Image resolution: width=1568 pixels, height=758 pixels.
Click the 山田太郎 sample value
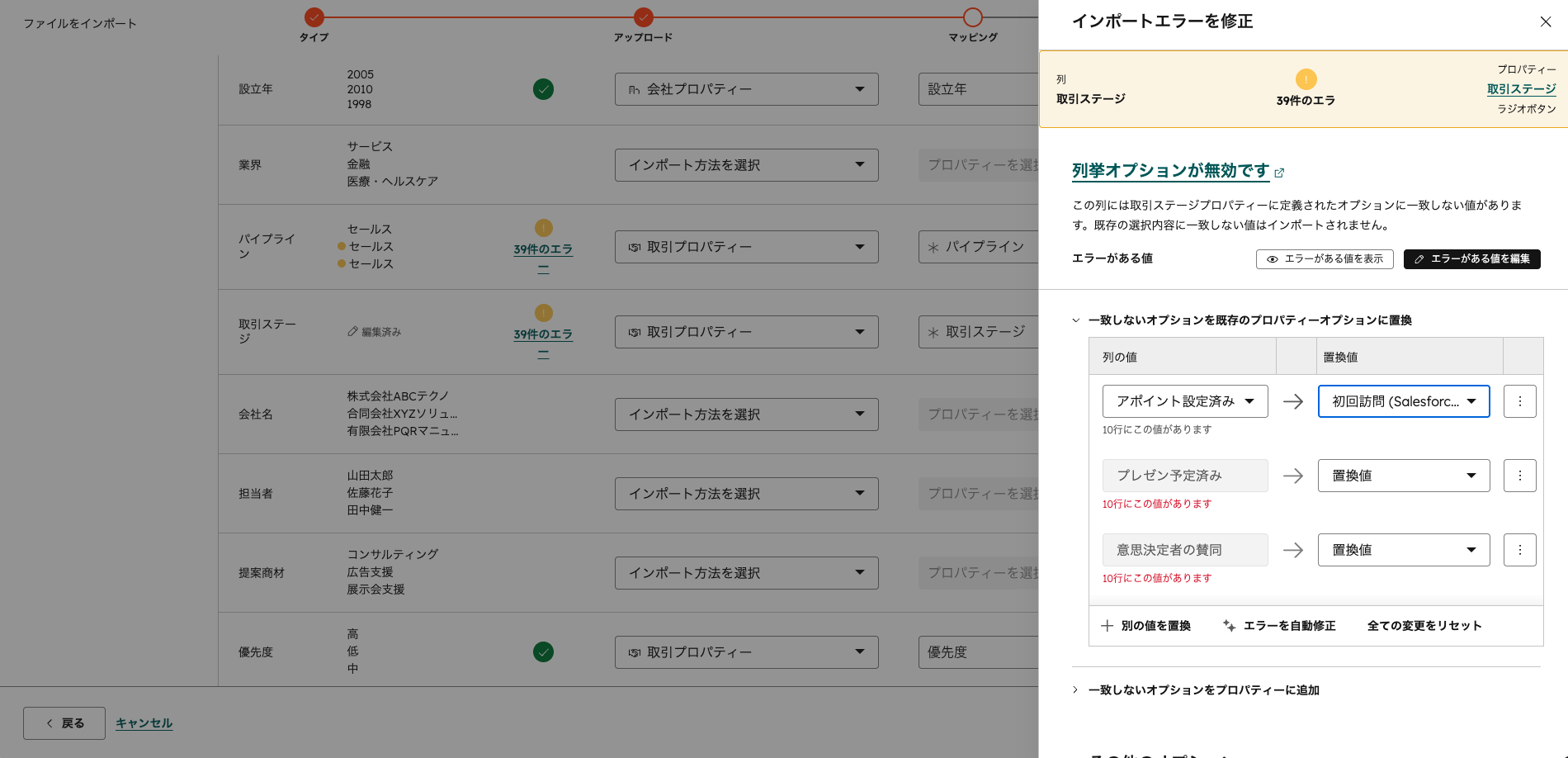pos(370,476)
